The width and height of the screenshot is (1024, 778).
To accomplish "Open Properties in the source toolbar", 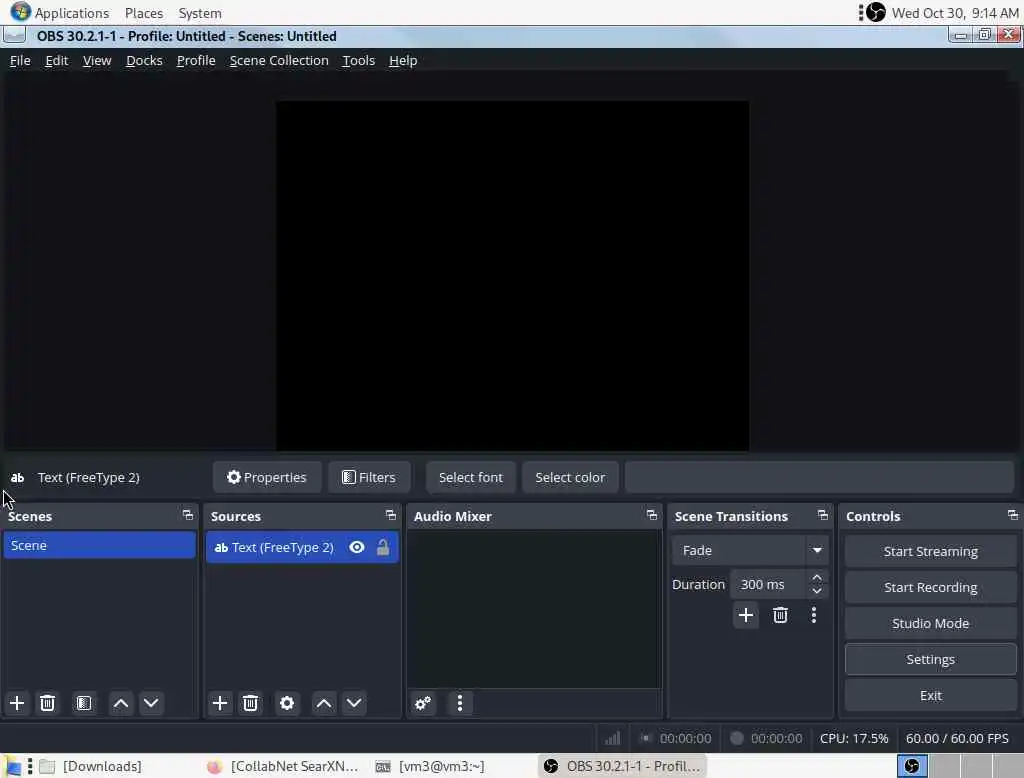I will coord(267,477).
